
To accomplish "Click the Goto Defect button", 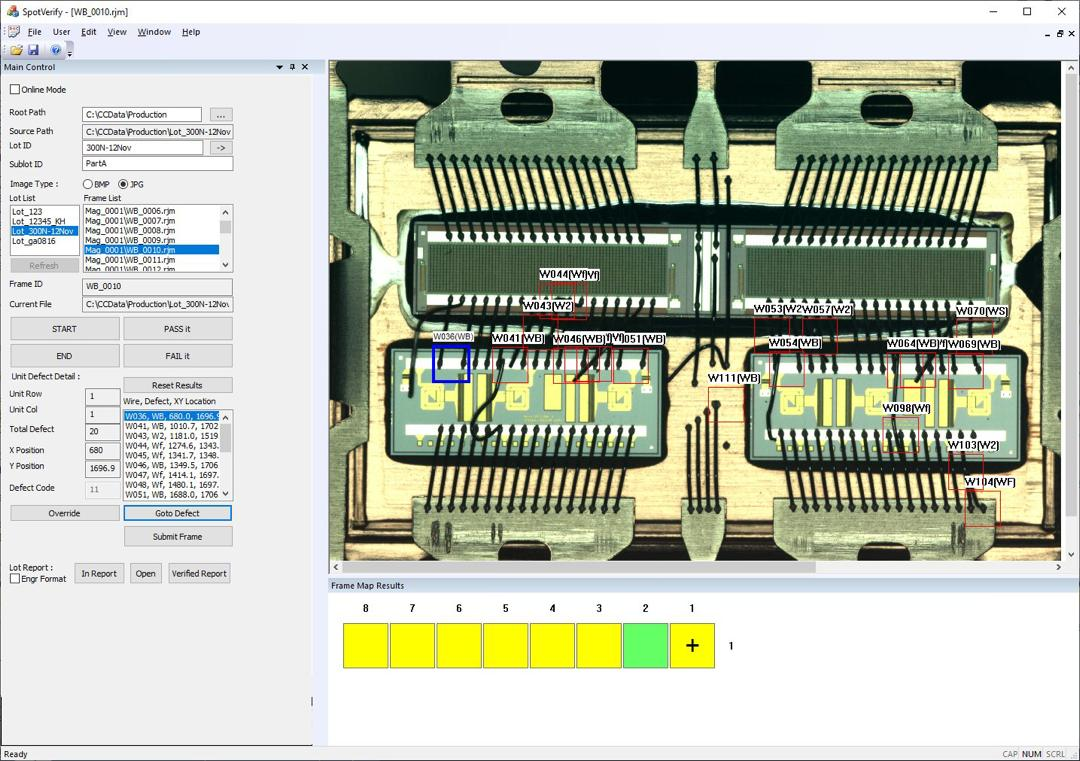I will pos(178,513).
